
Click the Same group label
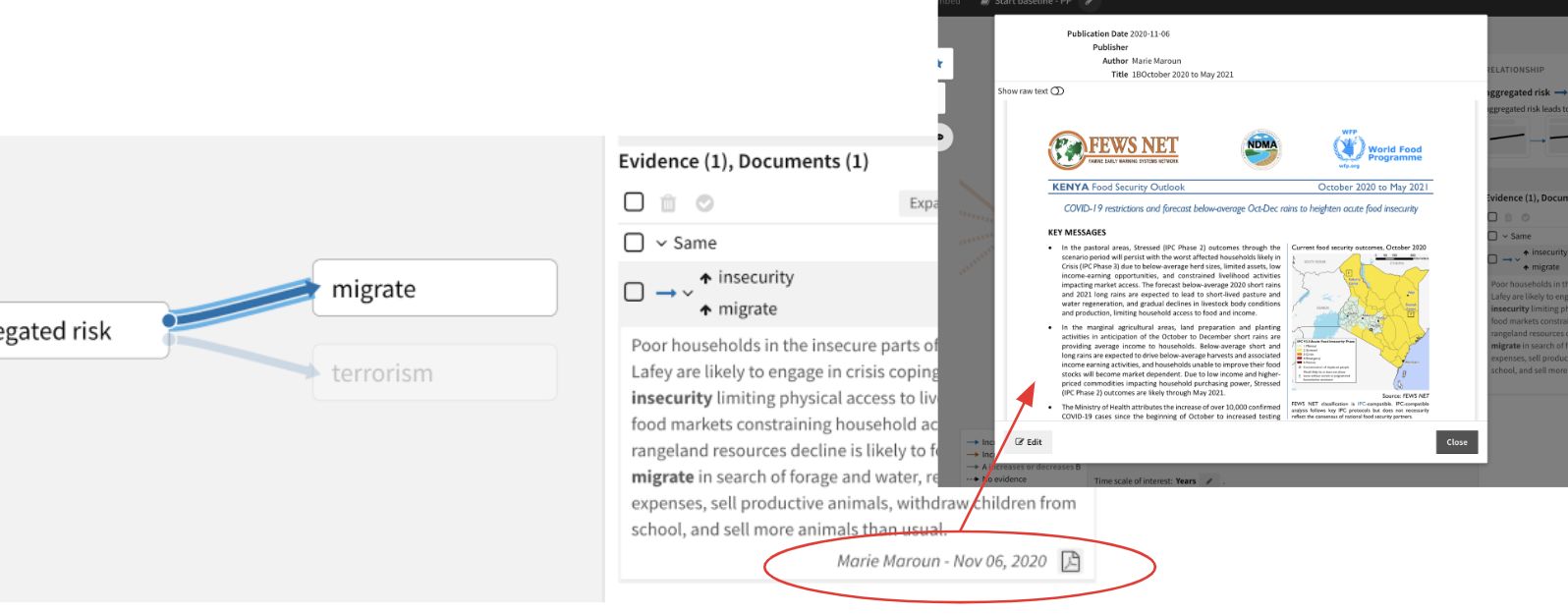[x=695, y=243]
